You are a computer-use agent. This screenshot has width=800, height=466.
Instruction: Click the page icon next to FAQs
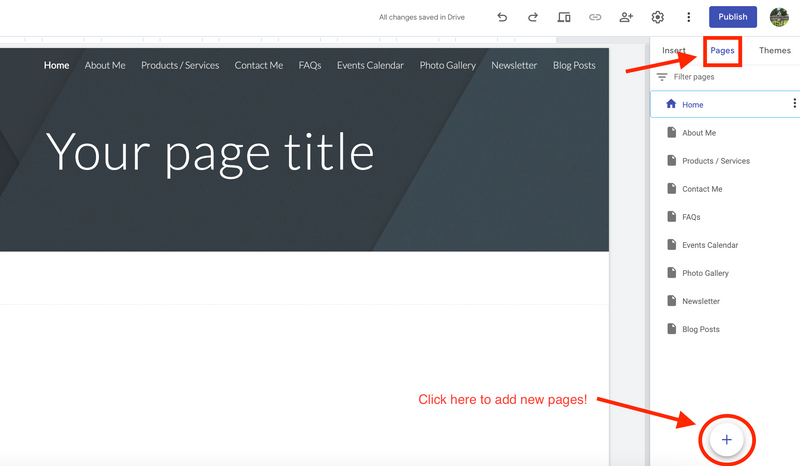[671, 216]
